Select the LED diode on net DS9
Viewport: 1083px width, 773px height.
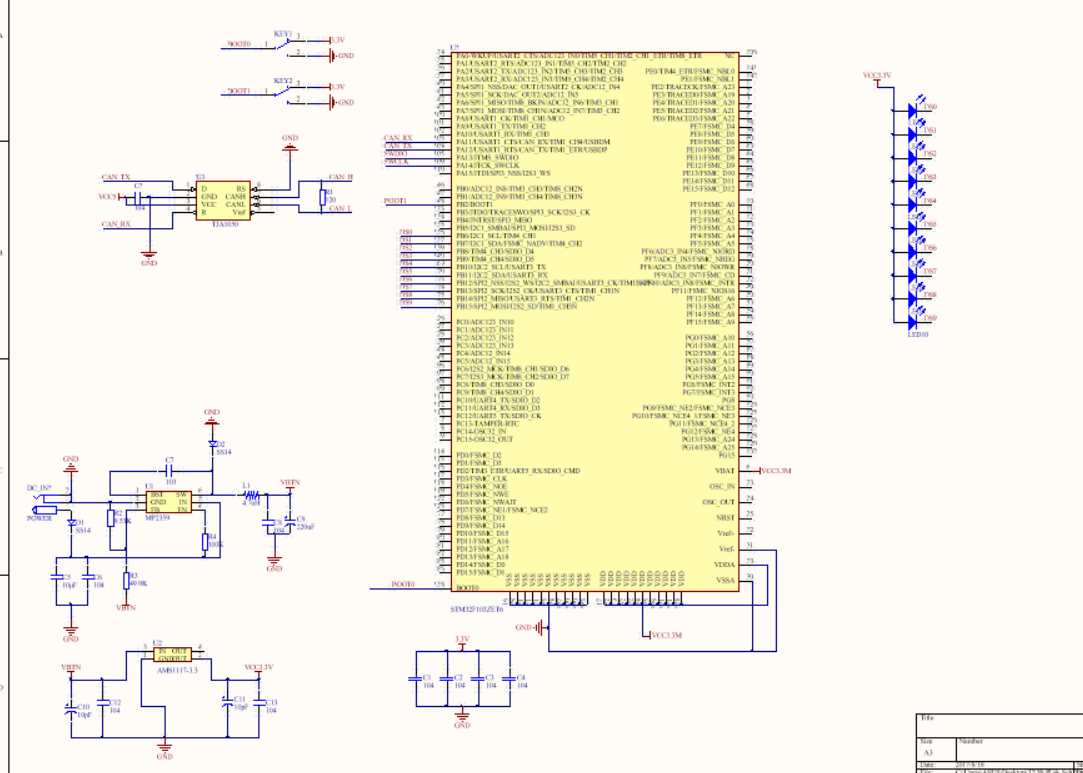[914, 321]
